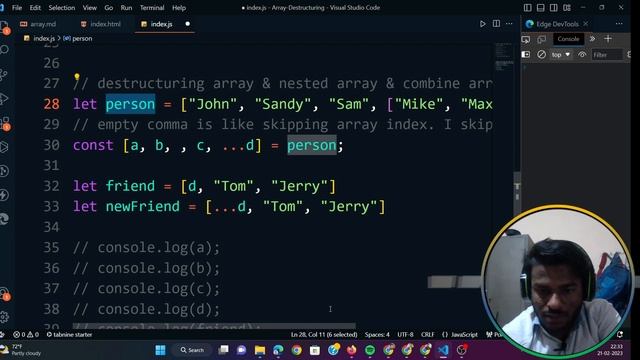The height and width of the screenshot is (360, 640).
Task: Open the Edge Tools view in activity bar
Action: [x=4, y=219]
